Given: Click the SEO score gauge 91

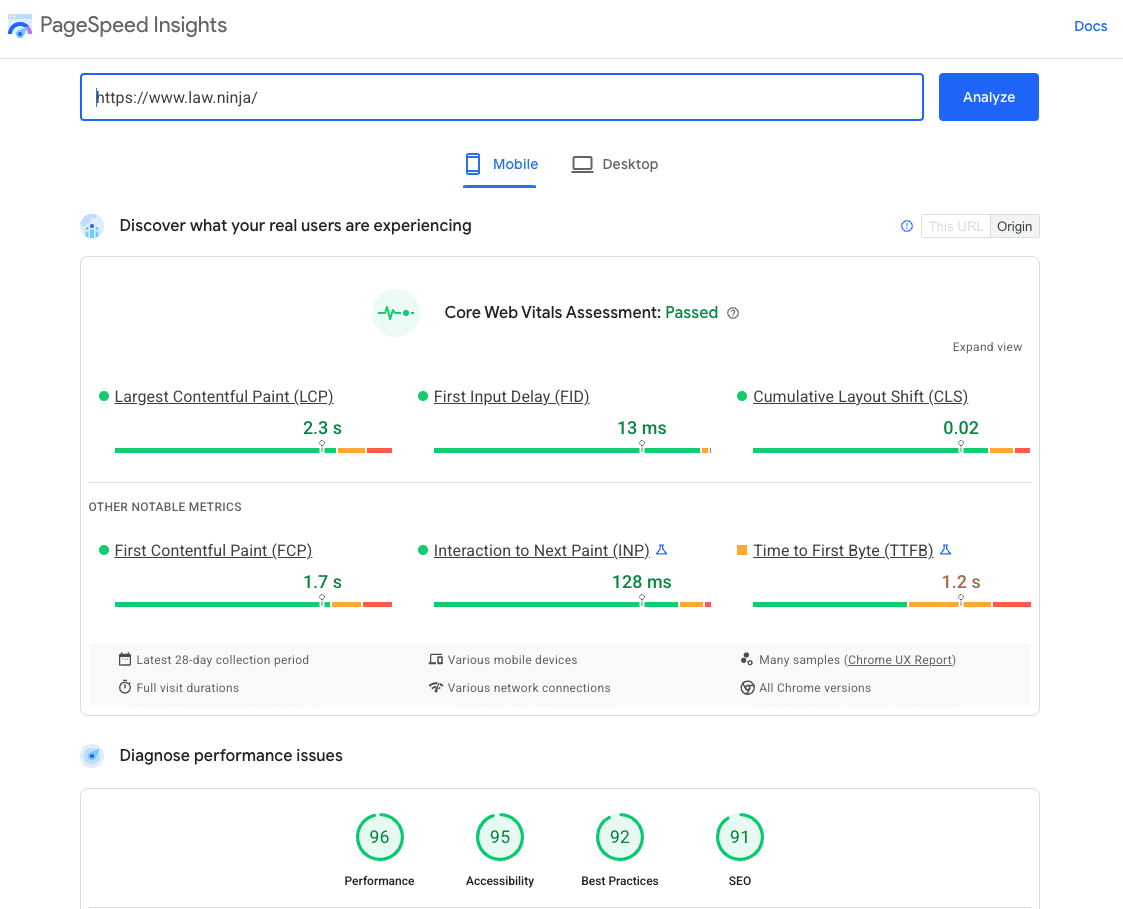Looking at the screenshot, I should click(740, 837).
